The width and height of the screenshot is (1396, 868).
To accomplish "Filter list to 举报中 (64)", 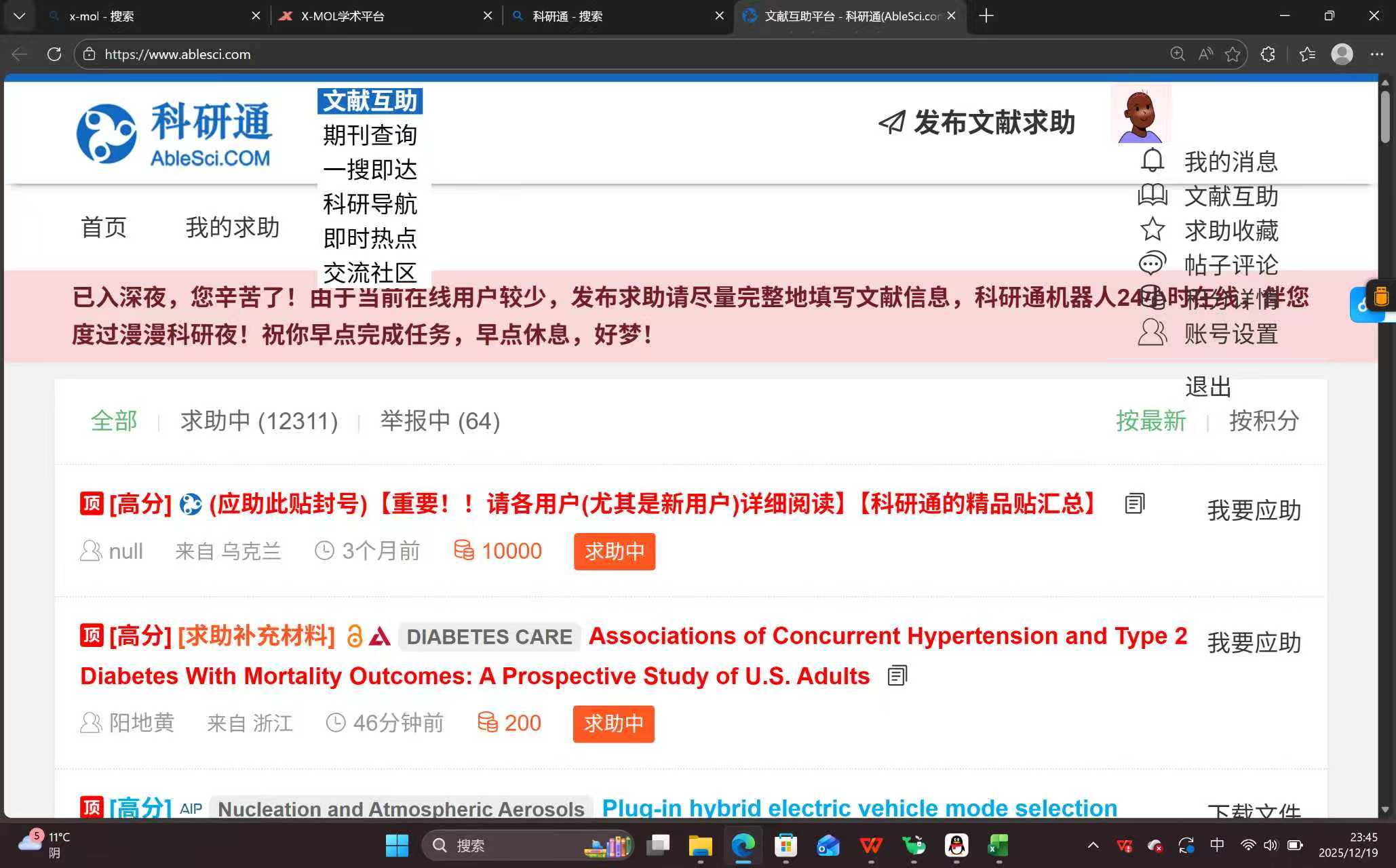I will coord(440,420).
